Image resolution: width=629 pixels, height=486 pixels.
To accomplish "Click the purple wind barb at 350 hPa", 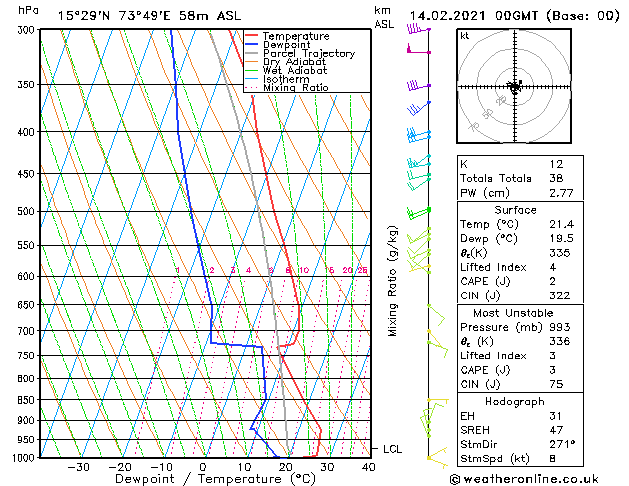I will [x=418, y=85].
